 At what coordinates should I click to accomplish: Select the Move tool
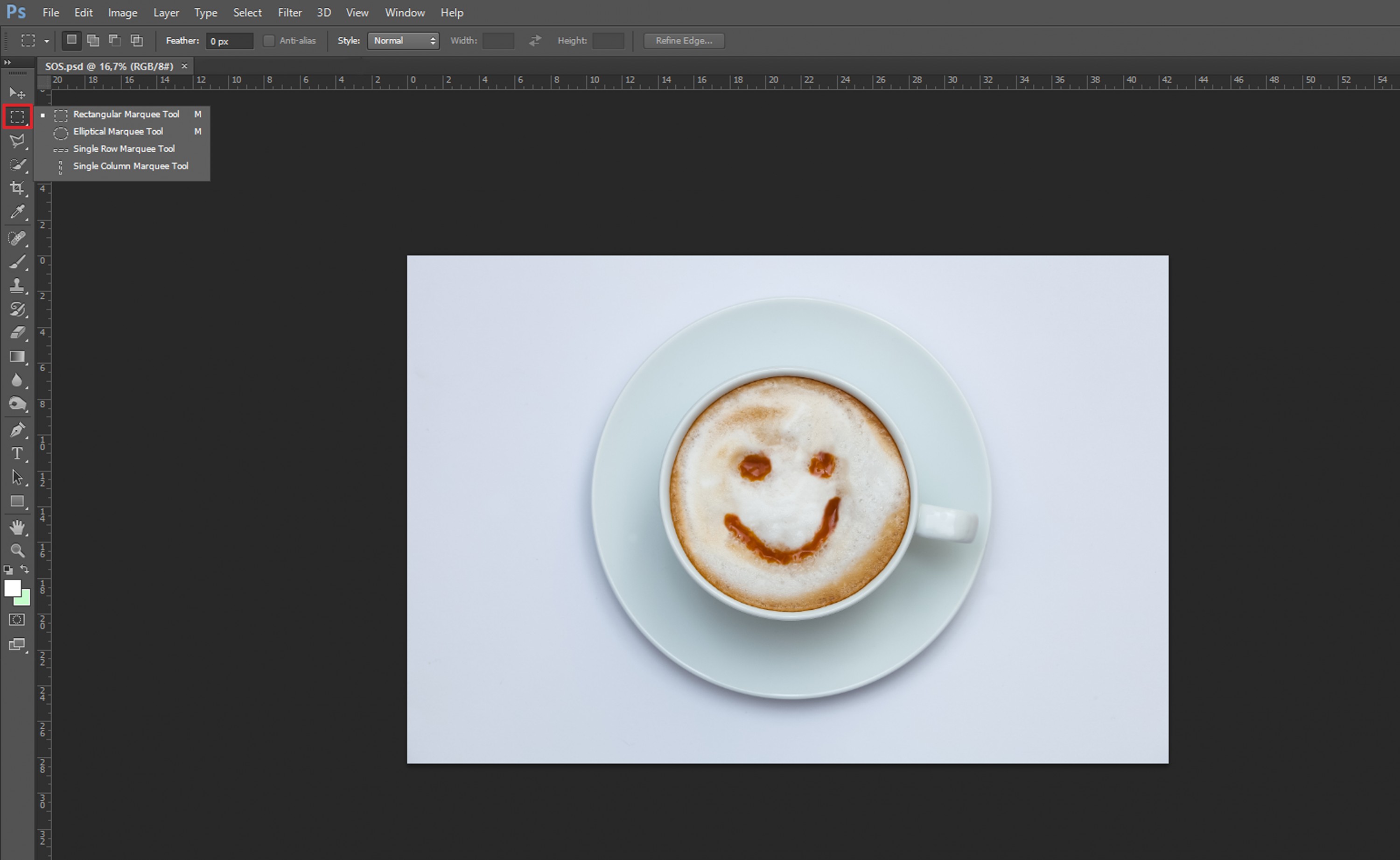pos(17,93)
